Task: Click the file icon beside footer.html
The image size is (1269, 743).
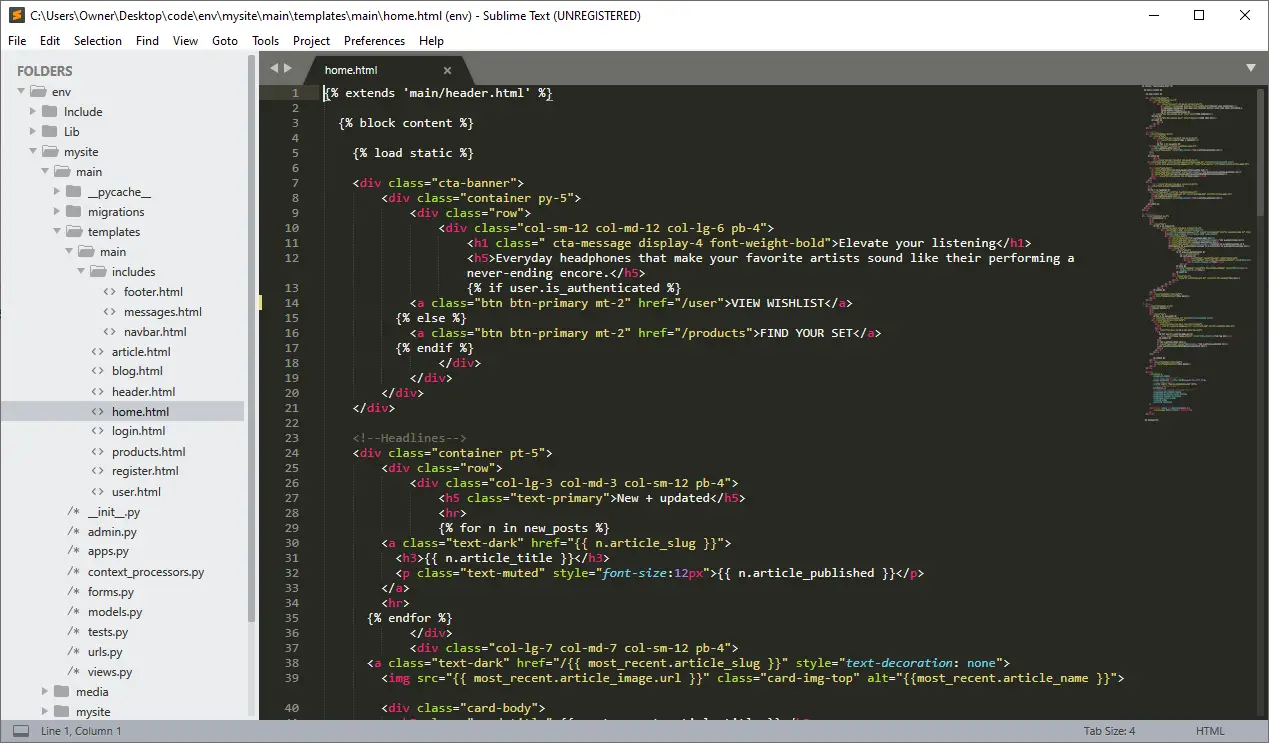Action: [110, 292]
